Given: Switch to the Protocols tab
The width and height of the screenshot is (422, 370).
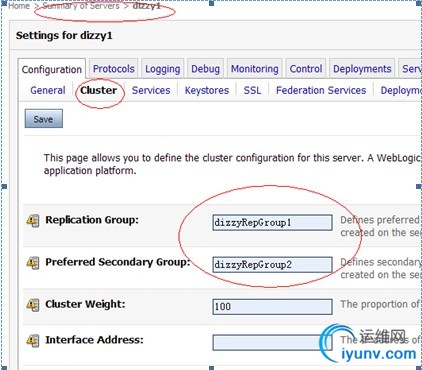Looking at the screenshot, I should coord(114,69).
